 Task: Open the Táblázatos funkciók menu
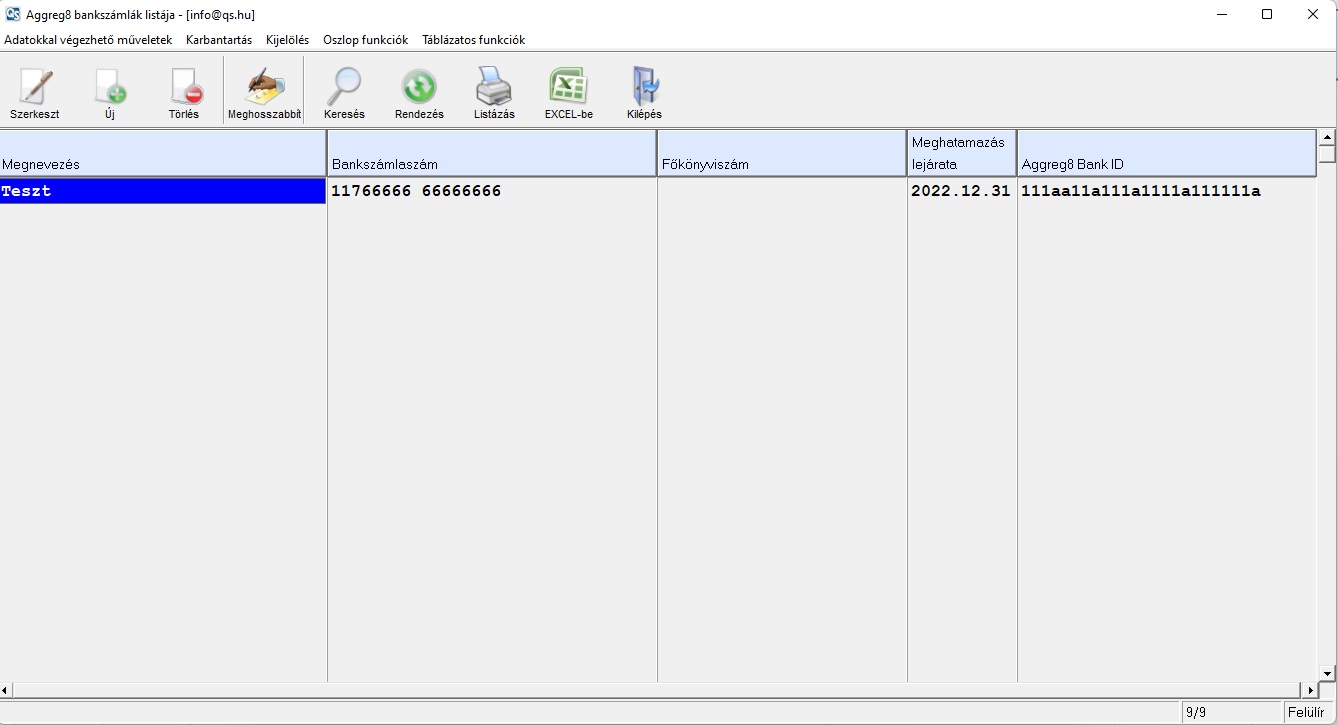click(x=473, y=40)
